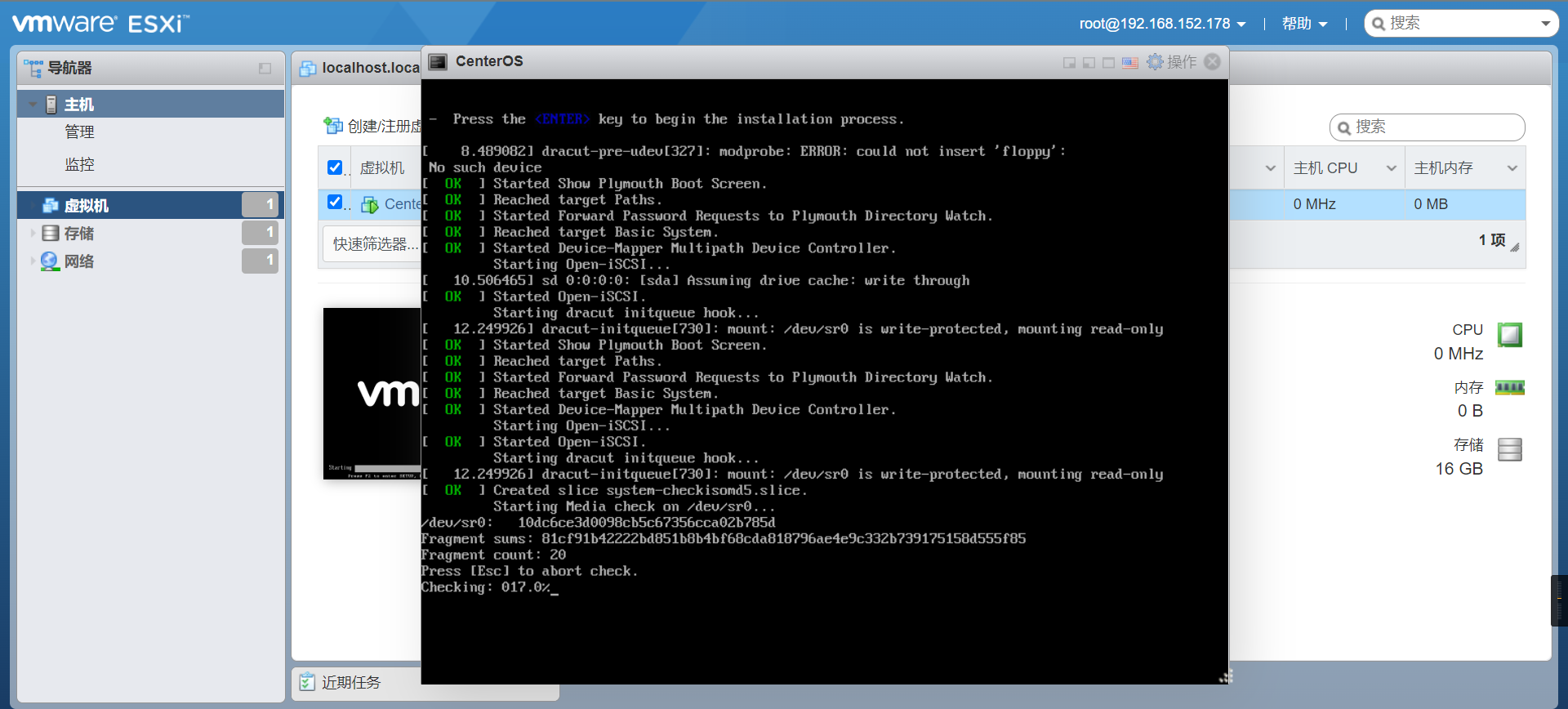1568x709 pixels.
Task: Click the 网络 count badge 1
Action: pos(261,261)
